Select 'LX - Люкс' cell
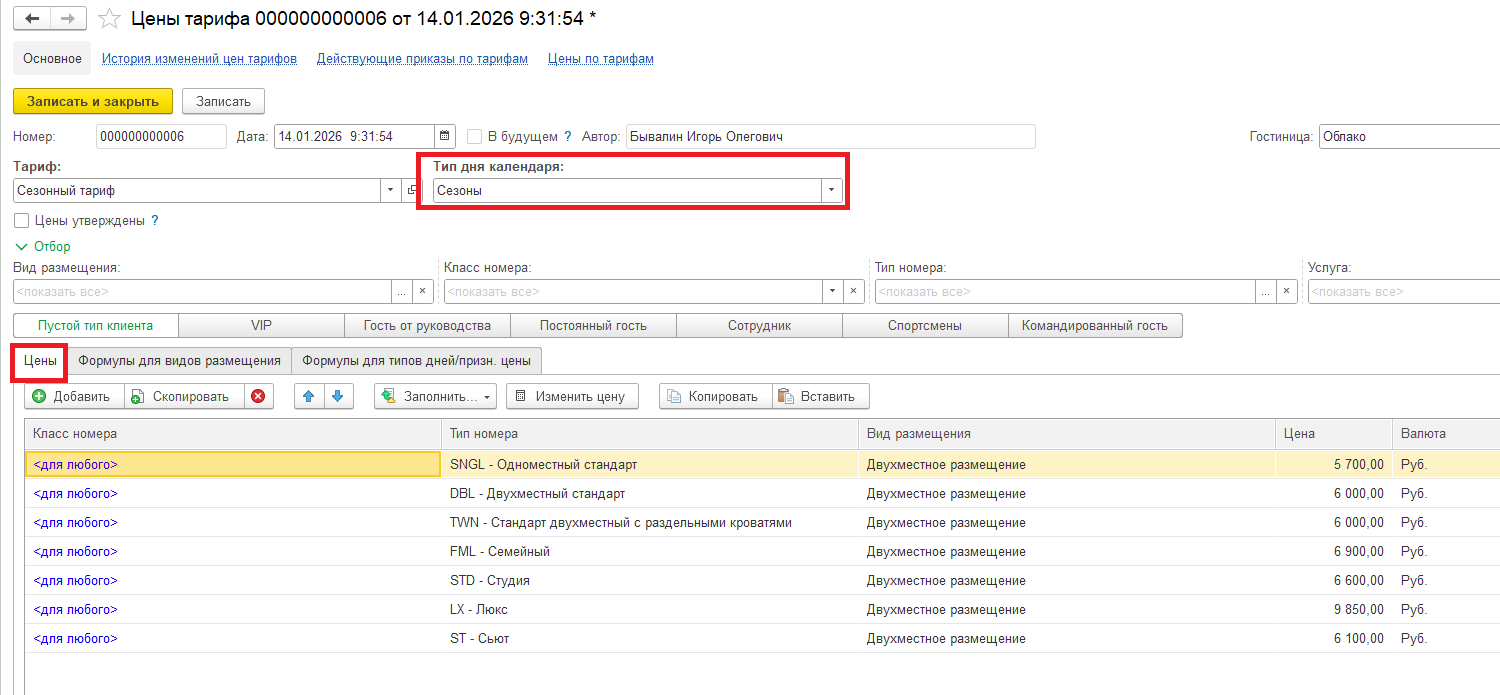Viewport: 1500px width, 695px height. tap(650, 609)
